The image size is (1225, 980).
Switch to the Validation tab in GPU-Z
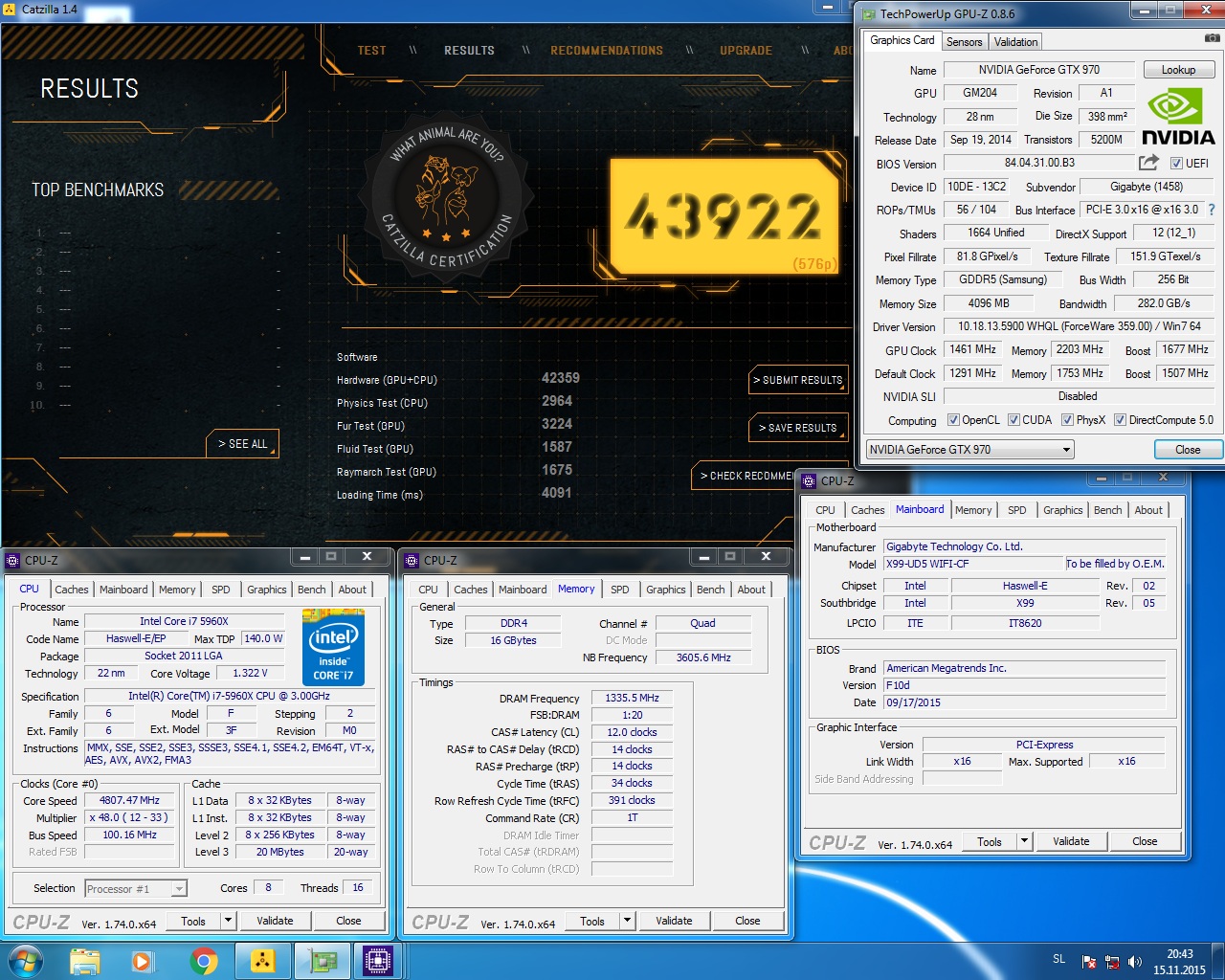pyautogui.click(x=1015, y=42)
